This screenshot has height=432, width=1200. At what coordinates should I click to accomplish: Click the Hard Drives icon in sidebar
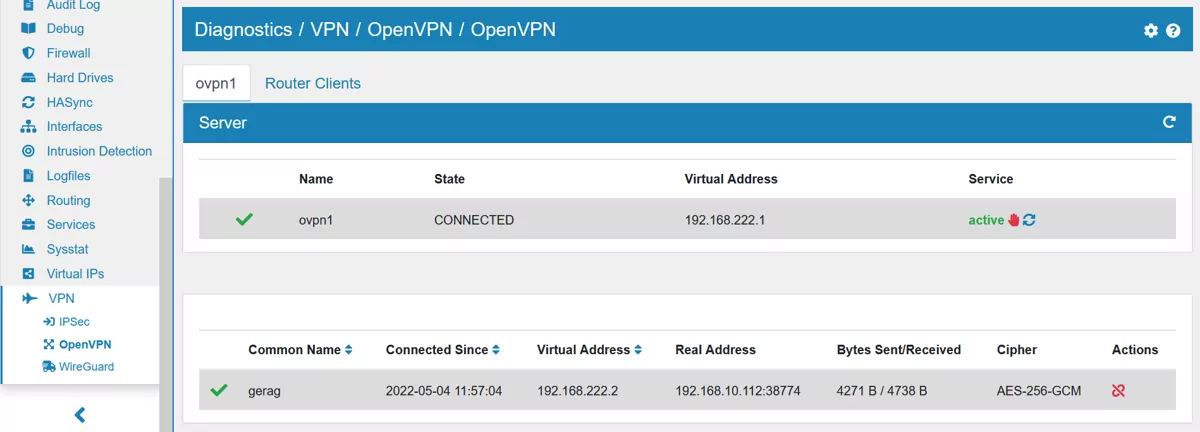[x=28, y=77]
